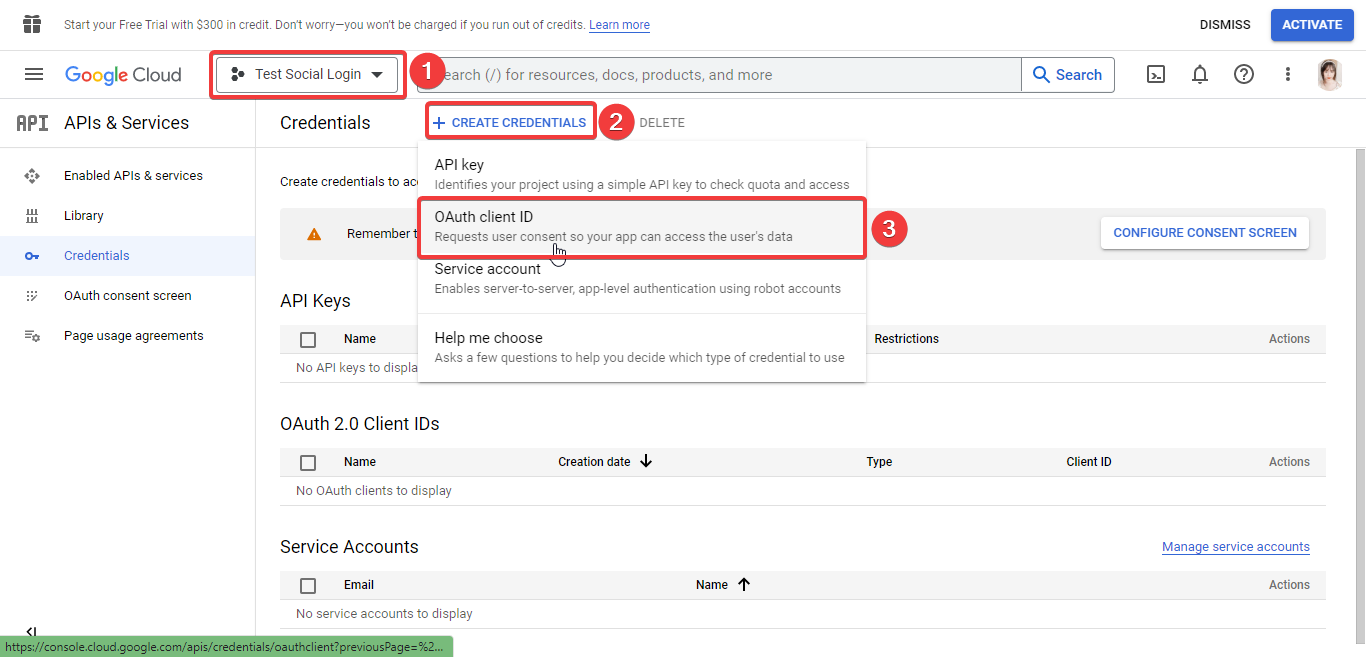Click the Delete button
The width and height of the screenshot is (1366, 657).
pos(662,122)
